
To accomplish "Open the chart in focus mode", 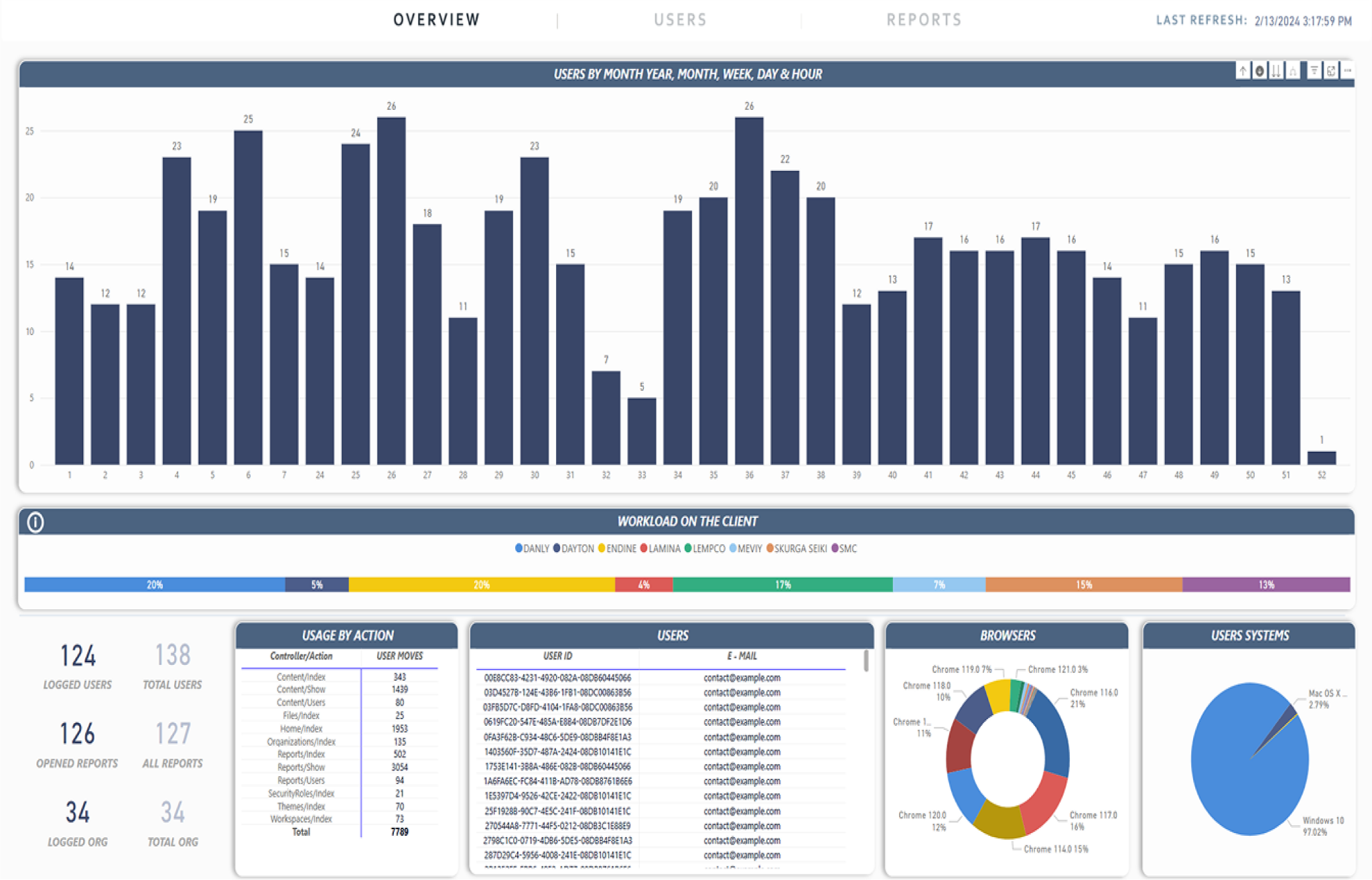I will 1331,70.
